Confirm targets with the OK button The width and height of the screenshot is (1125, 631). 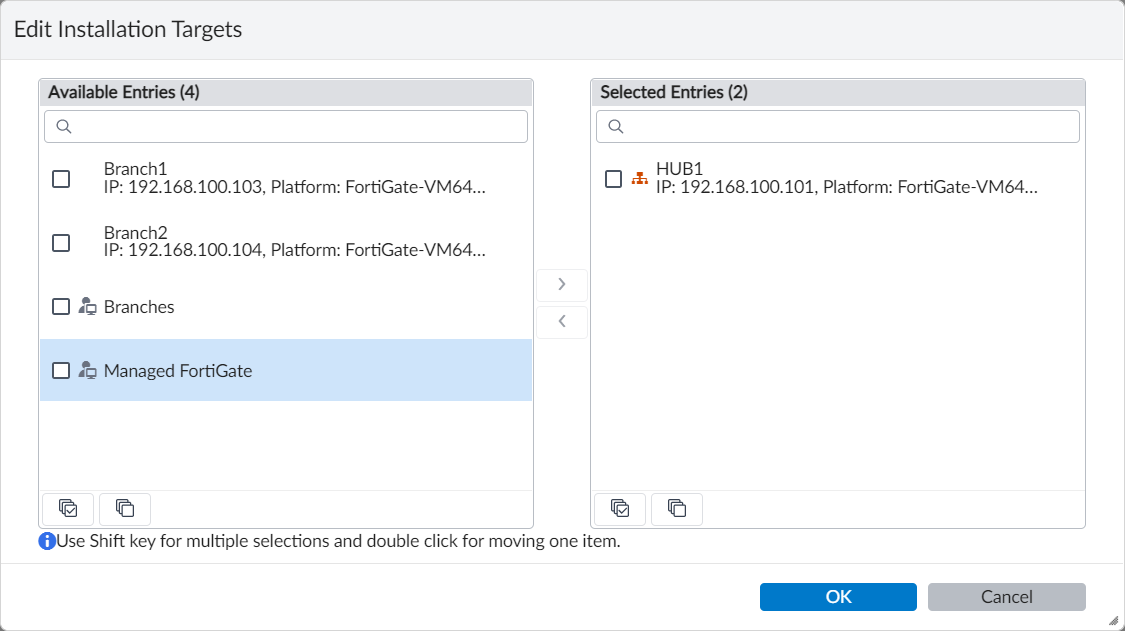tap(838, 597)
